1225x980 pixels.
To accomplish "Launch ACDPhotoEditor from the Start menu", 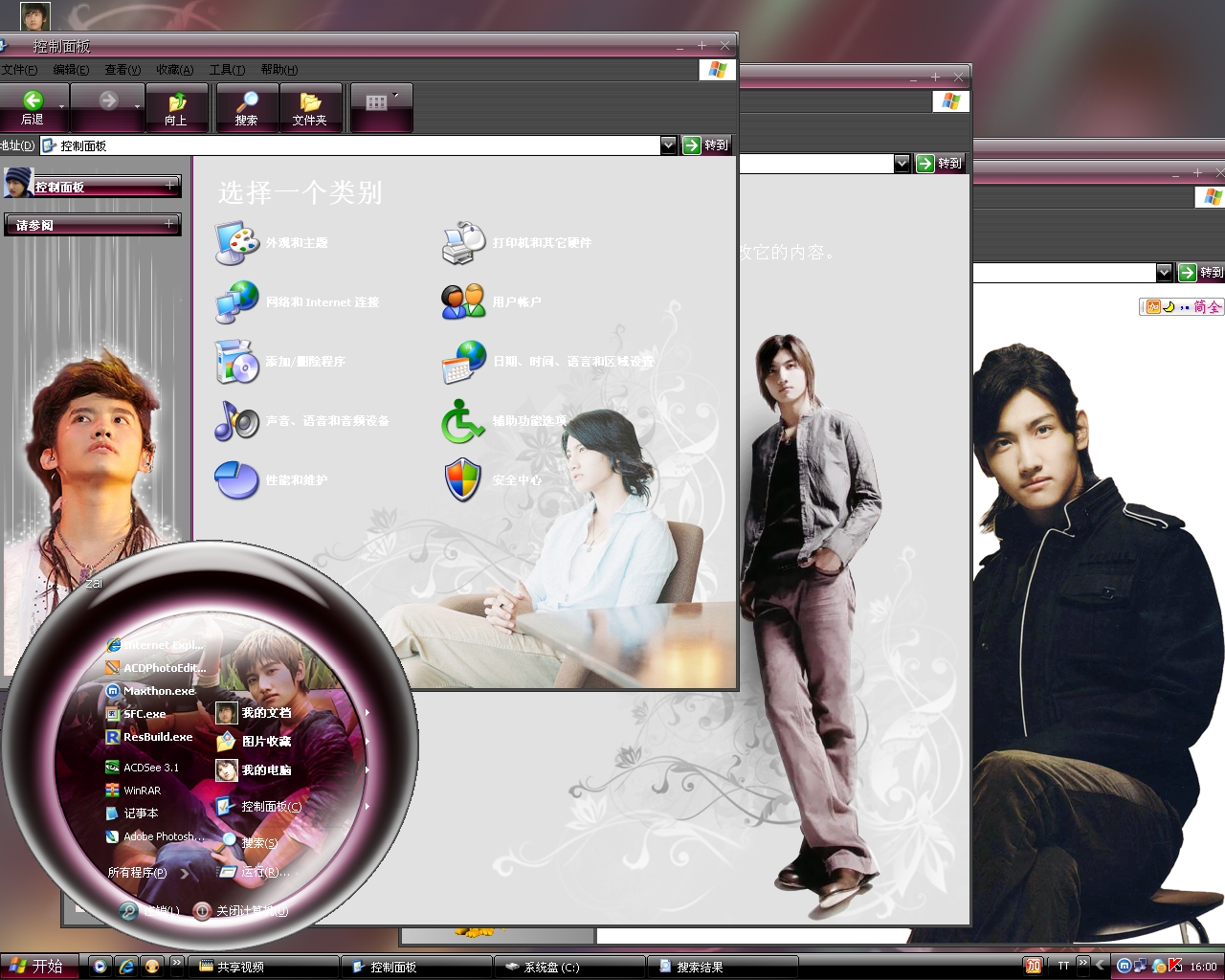I will [155, 668].
